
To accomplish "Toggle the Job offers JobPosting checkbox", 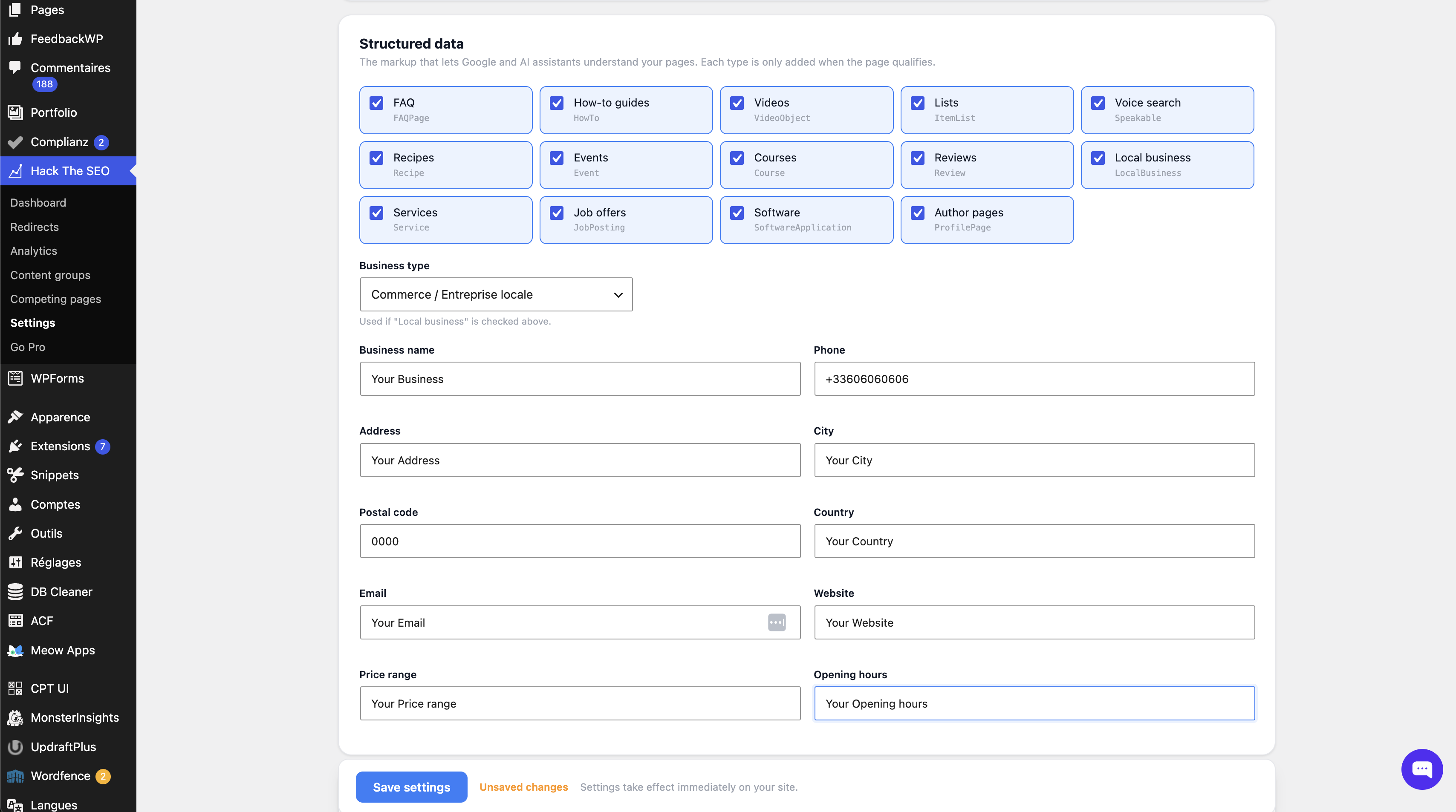I will 557,213.
